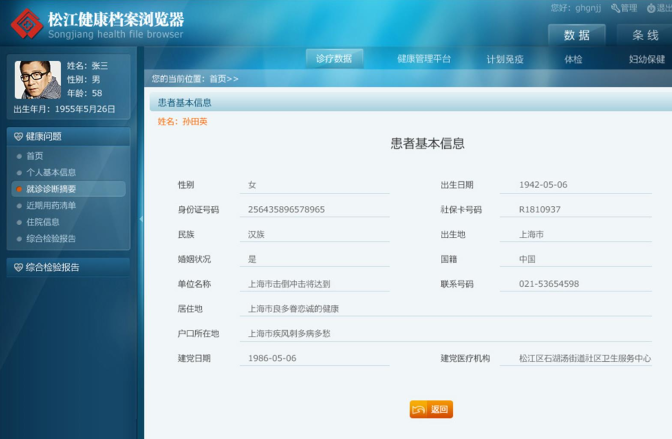672x439 pixels.
Task: Click the 数据 top-level tab
Action: pyautogui.click(x=577, y=35)
